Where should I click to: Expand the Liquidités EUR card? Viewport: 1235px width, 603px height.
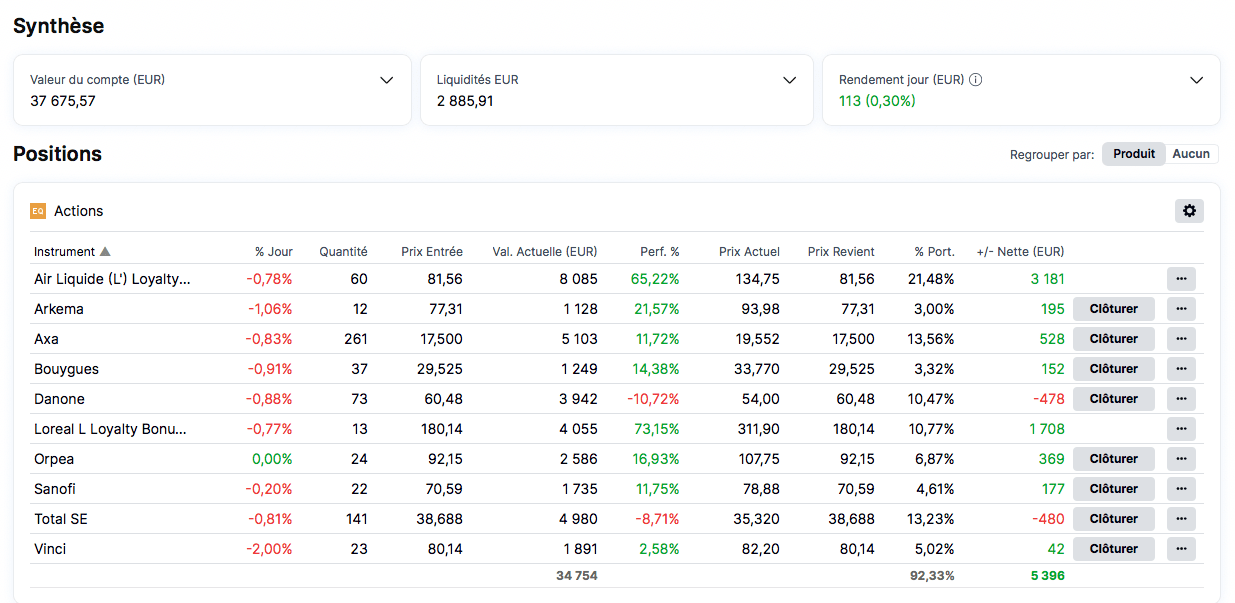(789, 80)
